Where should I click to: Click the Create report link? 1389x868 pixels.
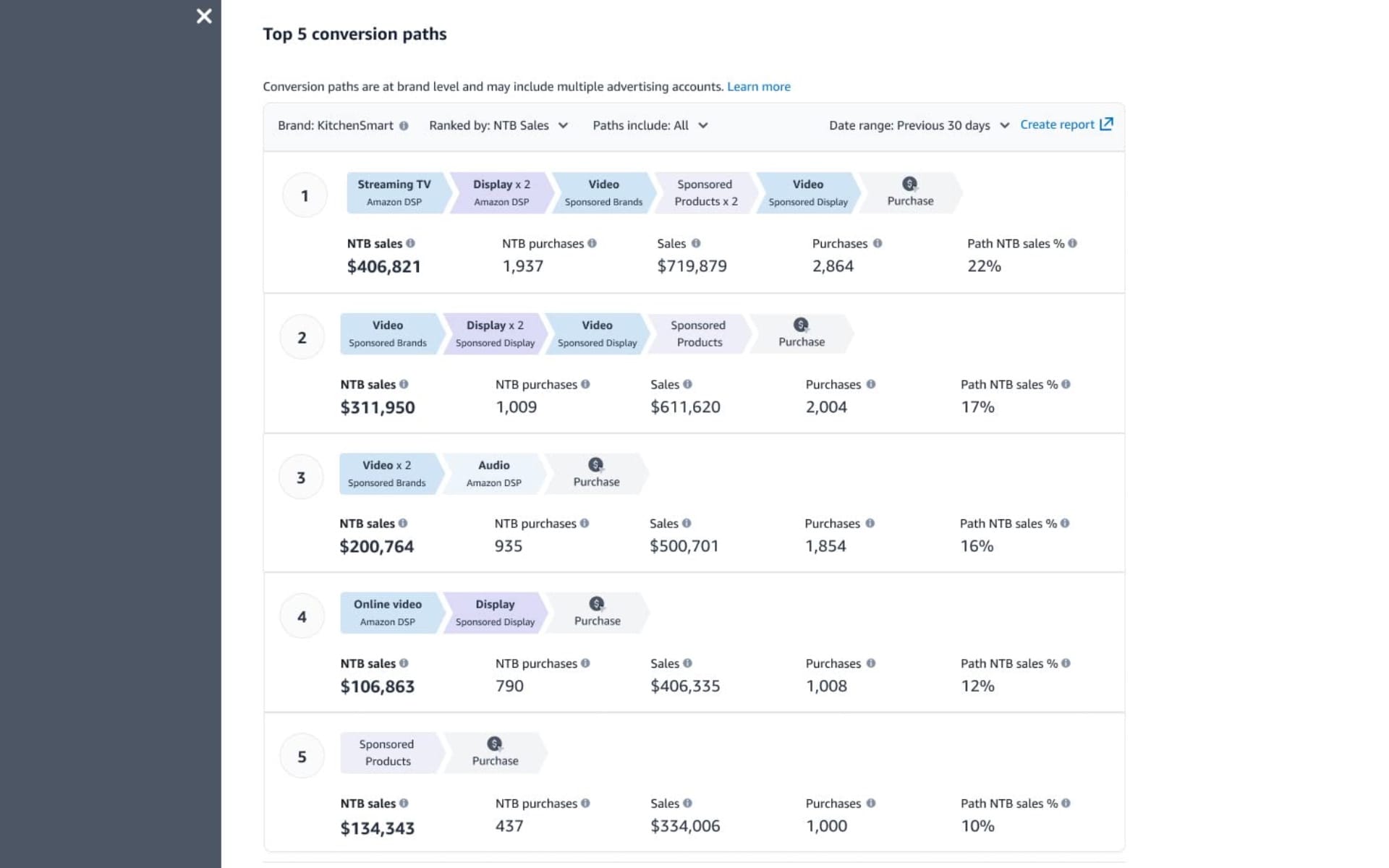click(x=1058, y=124)
